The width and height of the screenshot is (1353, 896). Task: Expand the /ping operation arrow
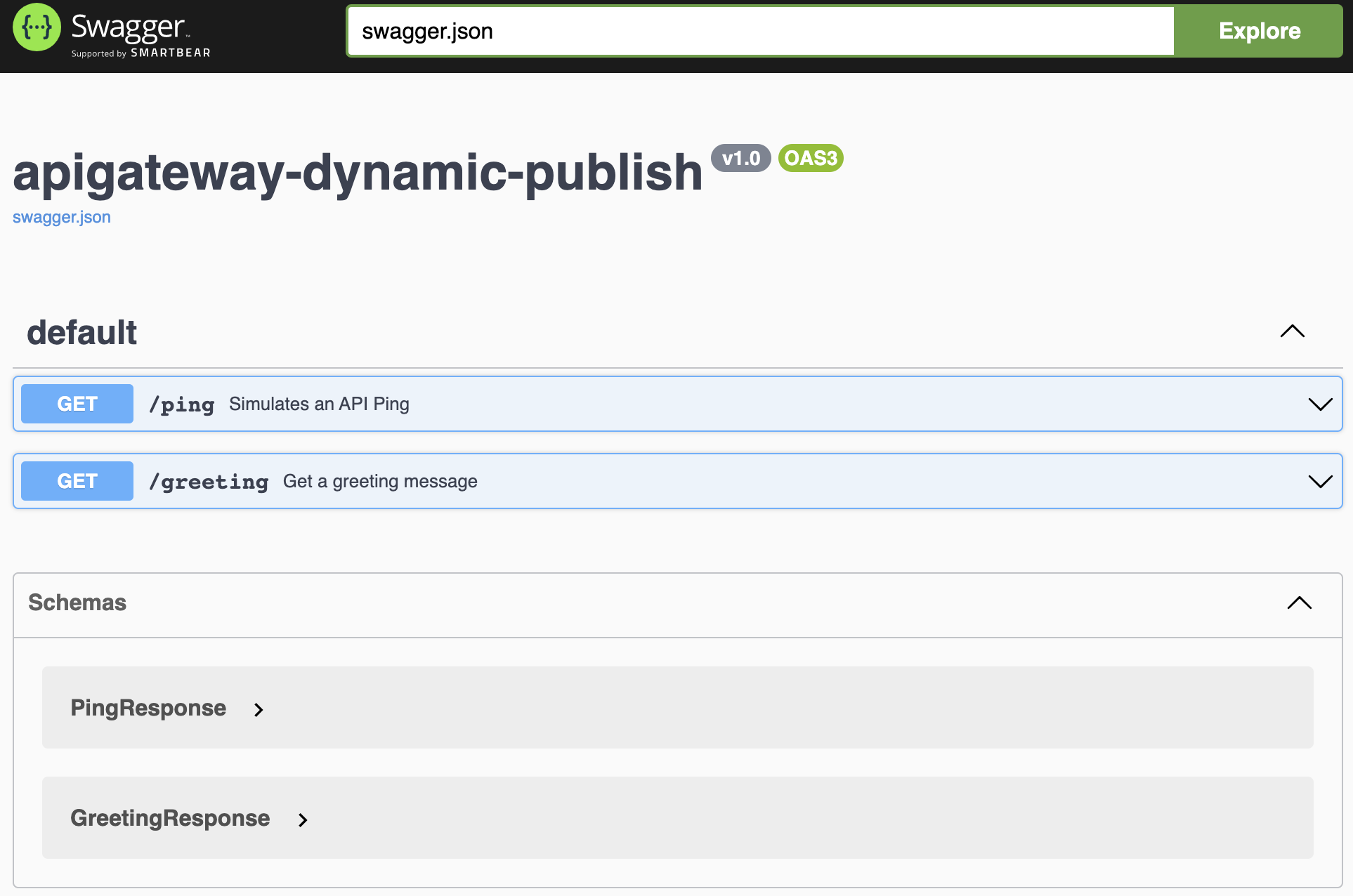point(1321,404)
